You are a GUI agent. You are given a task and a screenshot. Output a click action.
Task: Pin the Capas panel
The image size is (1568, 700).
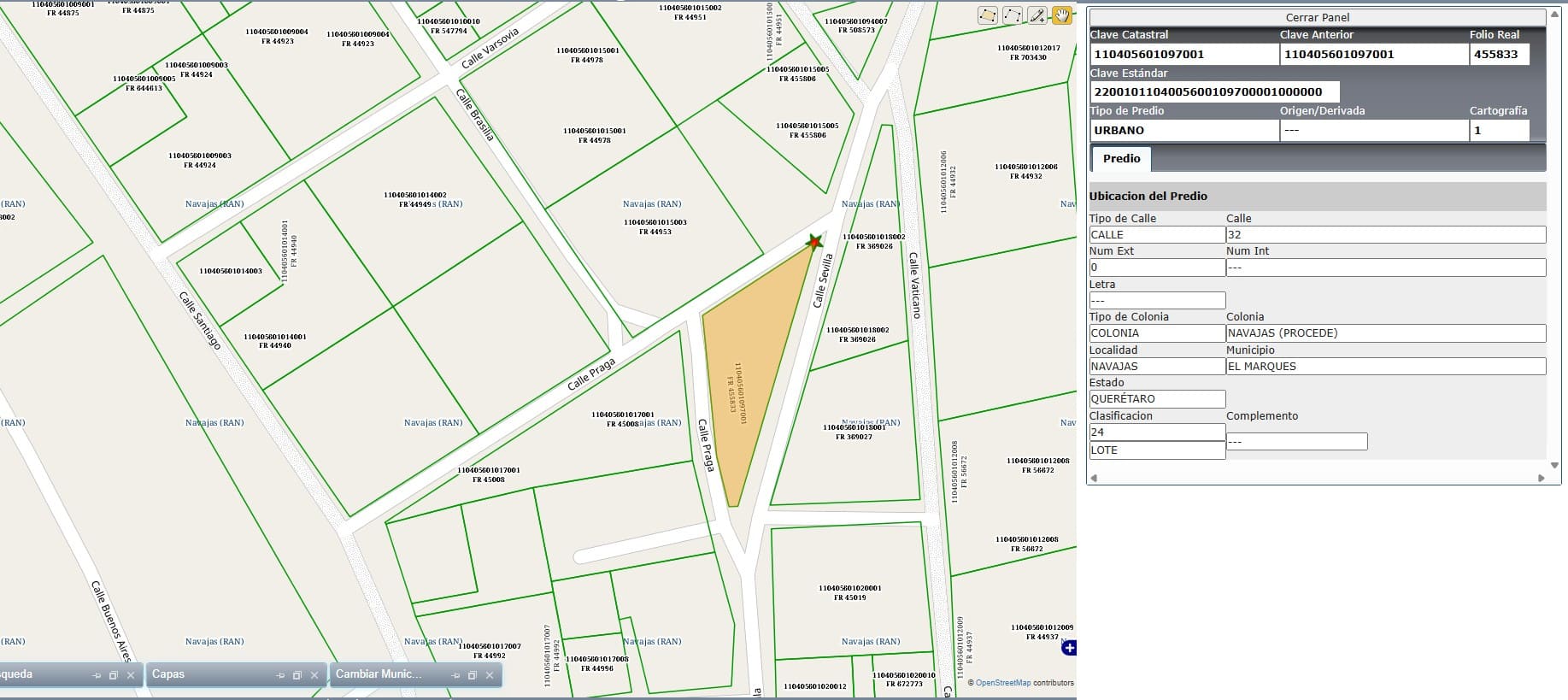click(280, 675)
